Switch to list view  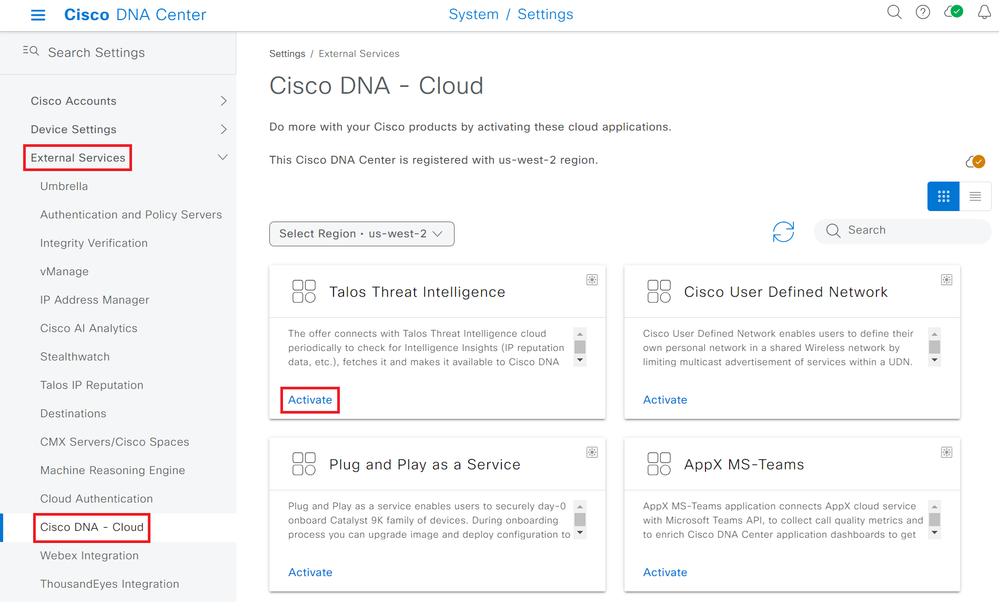click(x=975, y=196)
